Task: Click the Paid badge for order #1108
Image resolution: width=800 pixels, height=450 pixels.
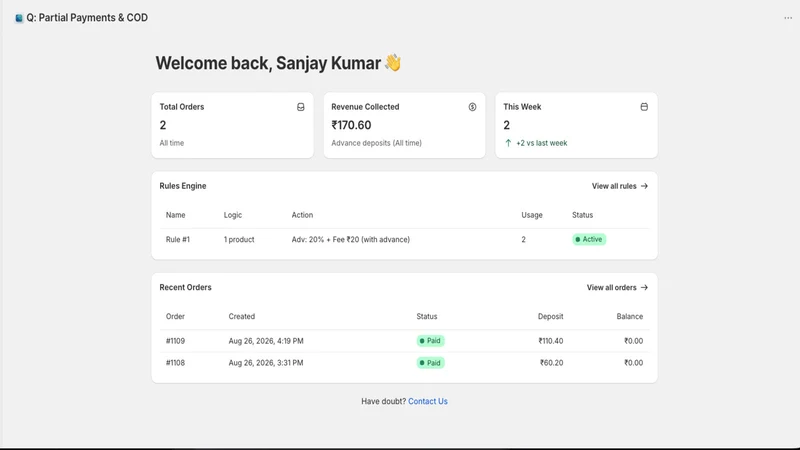Action: (x=430, y=363)
